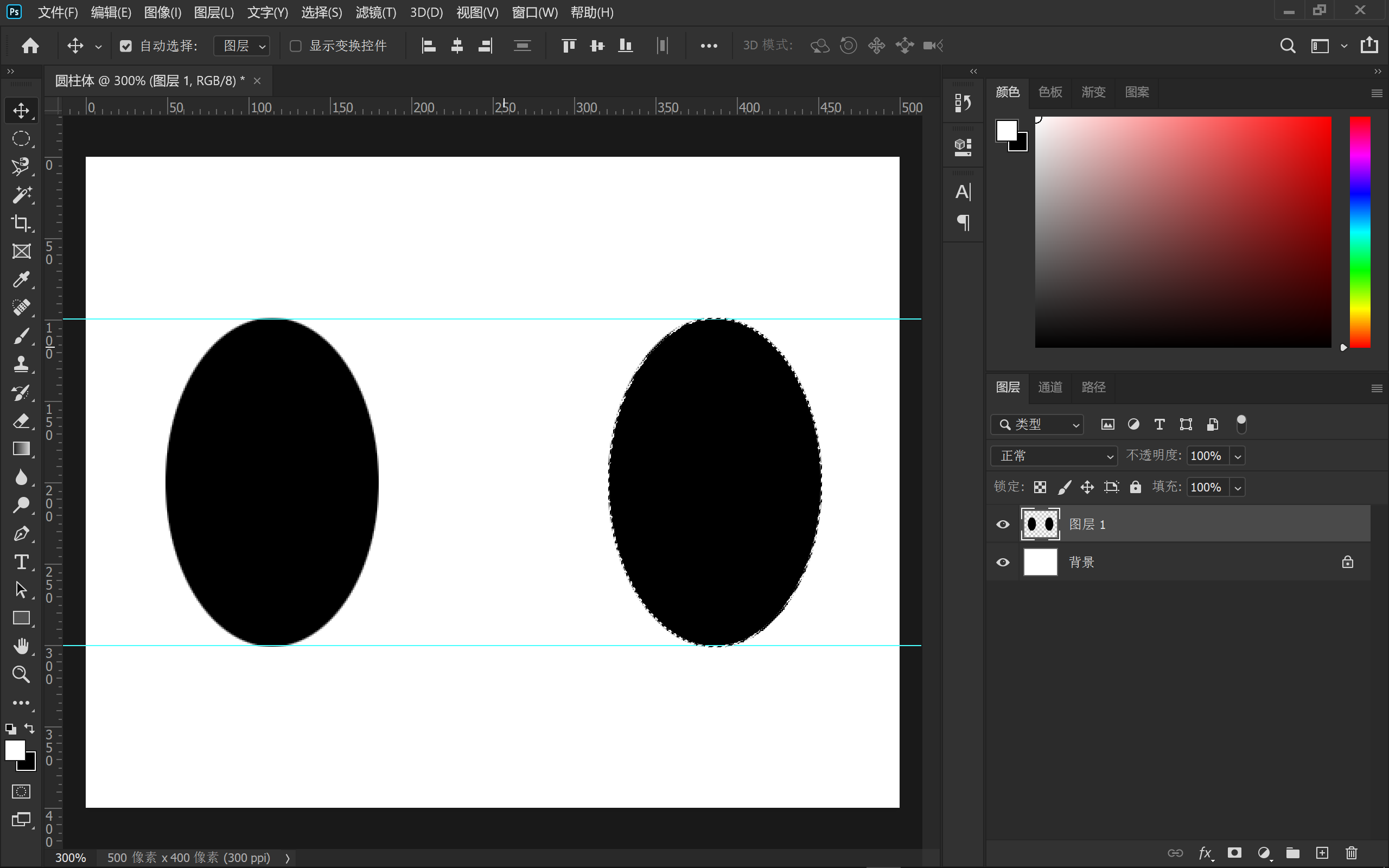
Task: Add a layer mask button
Action: (1234, 852)
